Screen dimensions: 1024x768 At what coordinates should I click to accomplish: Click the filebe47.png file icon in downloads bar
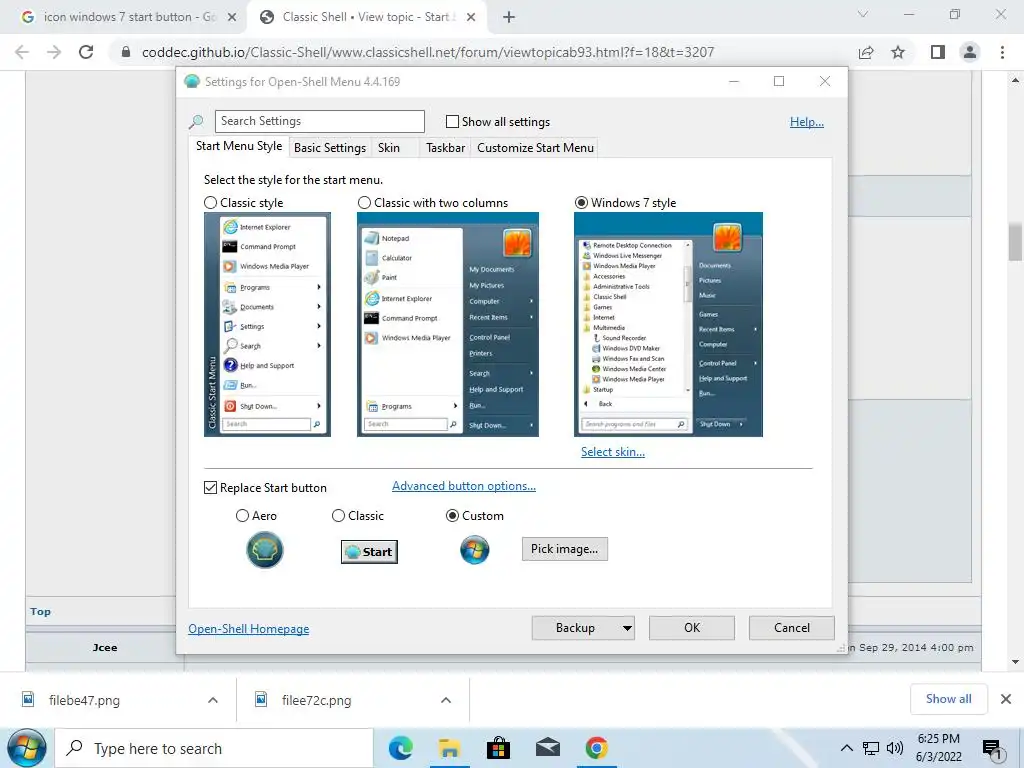tap(28, 699)
